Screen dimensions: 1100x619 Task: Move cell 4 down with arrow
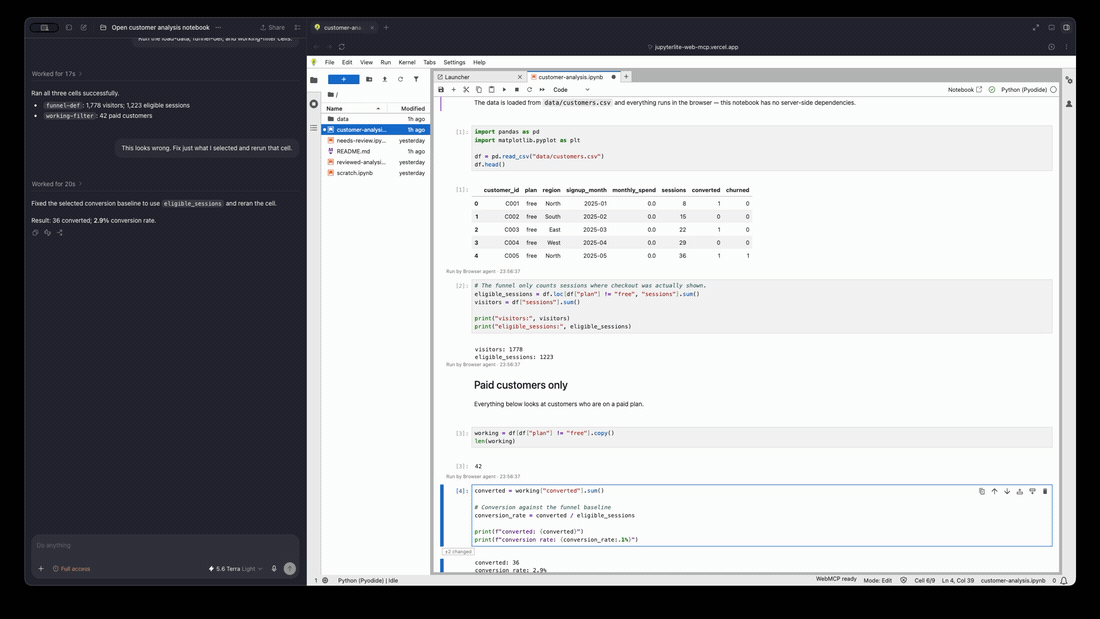coord(1007,491)
